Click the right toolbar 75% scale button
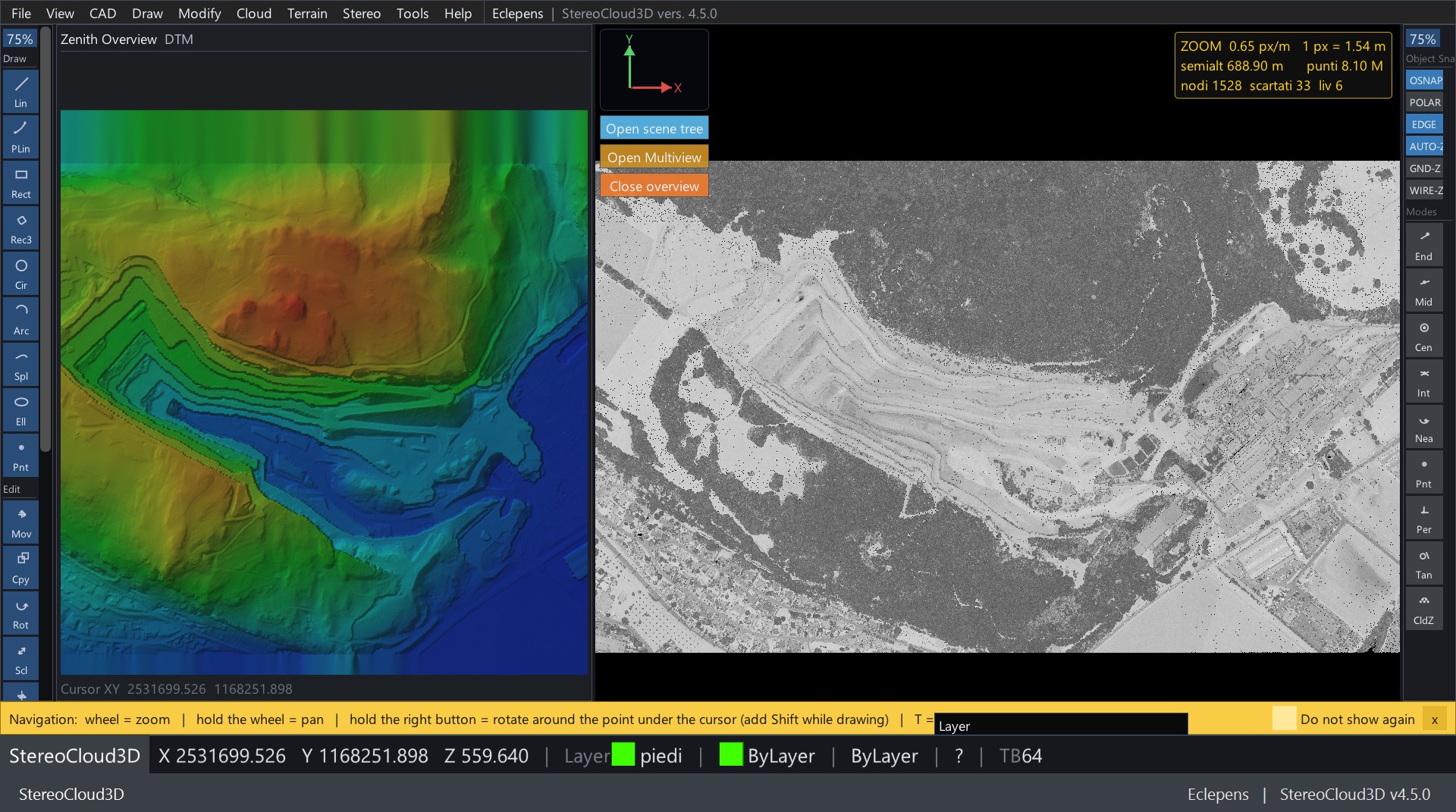This screenshot has height=812, width=1456. tap(1422, 39)
